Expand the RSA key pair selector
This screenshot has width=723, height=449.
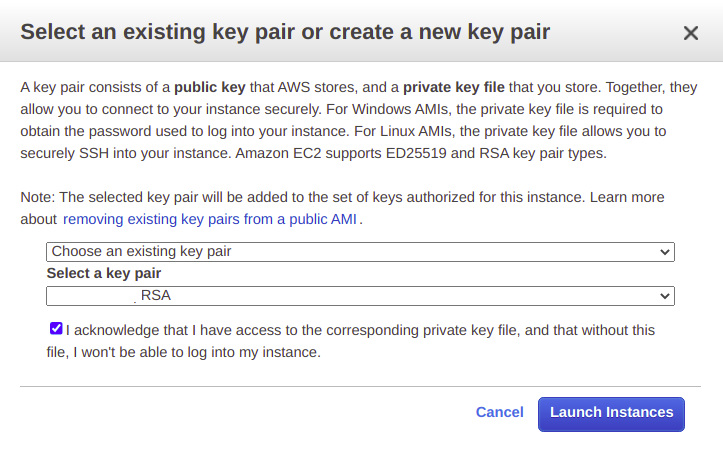click(x=360, y=296)
